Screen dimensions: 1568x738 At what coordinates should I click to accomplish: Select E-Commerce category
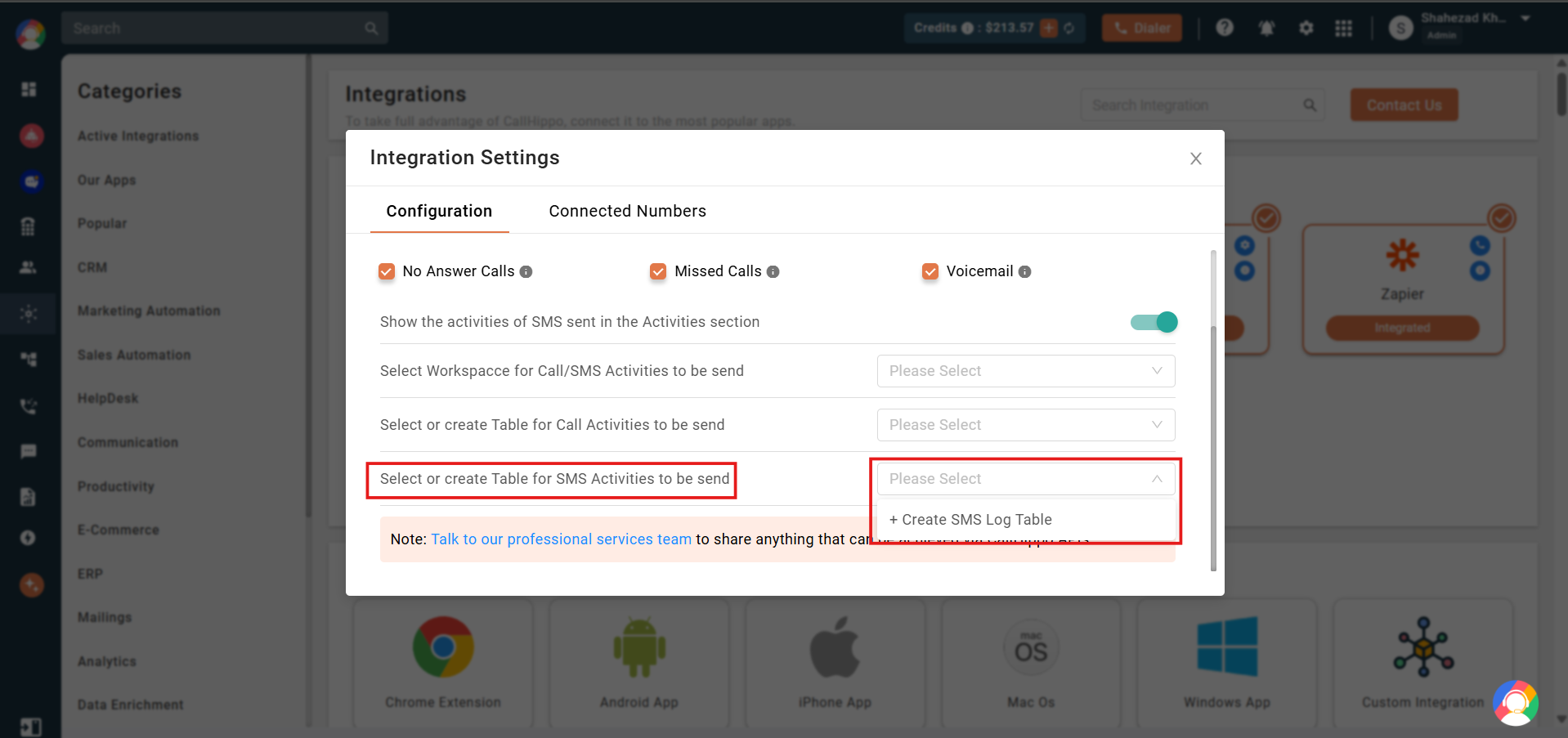(x=119, y=530)
